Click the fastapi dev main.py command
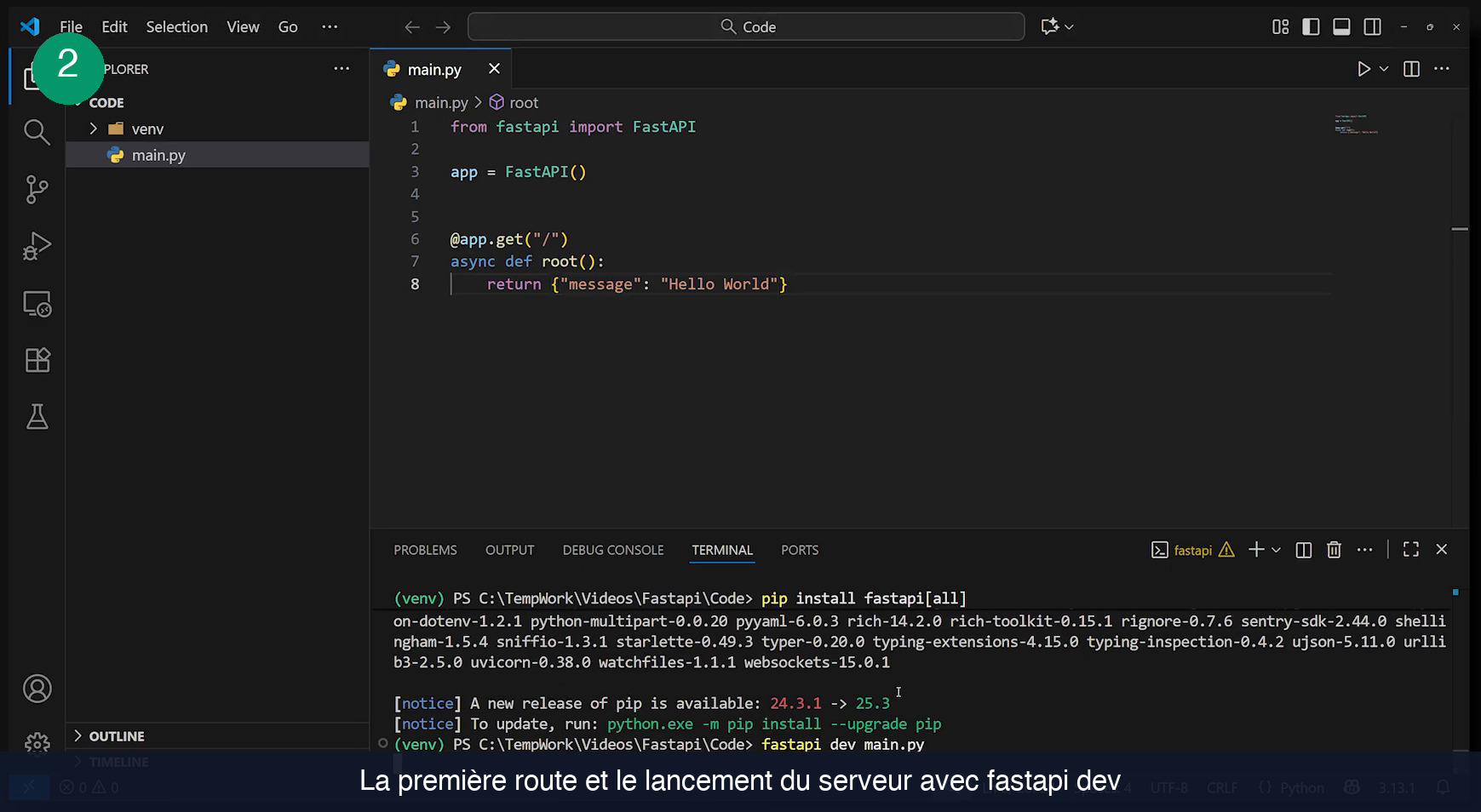The width and height of the screenshot is (1481, 812). click(x=842, y=745)
